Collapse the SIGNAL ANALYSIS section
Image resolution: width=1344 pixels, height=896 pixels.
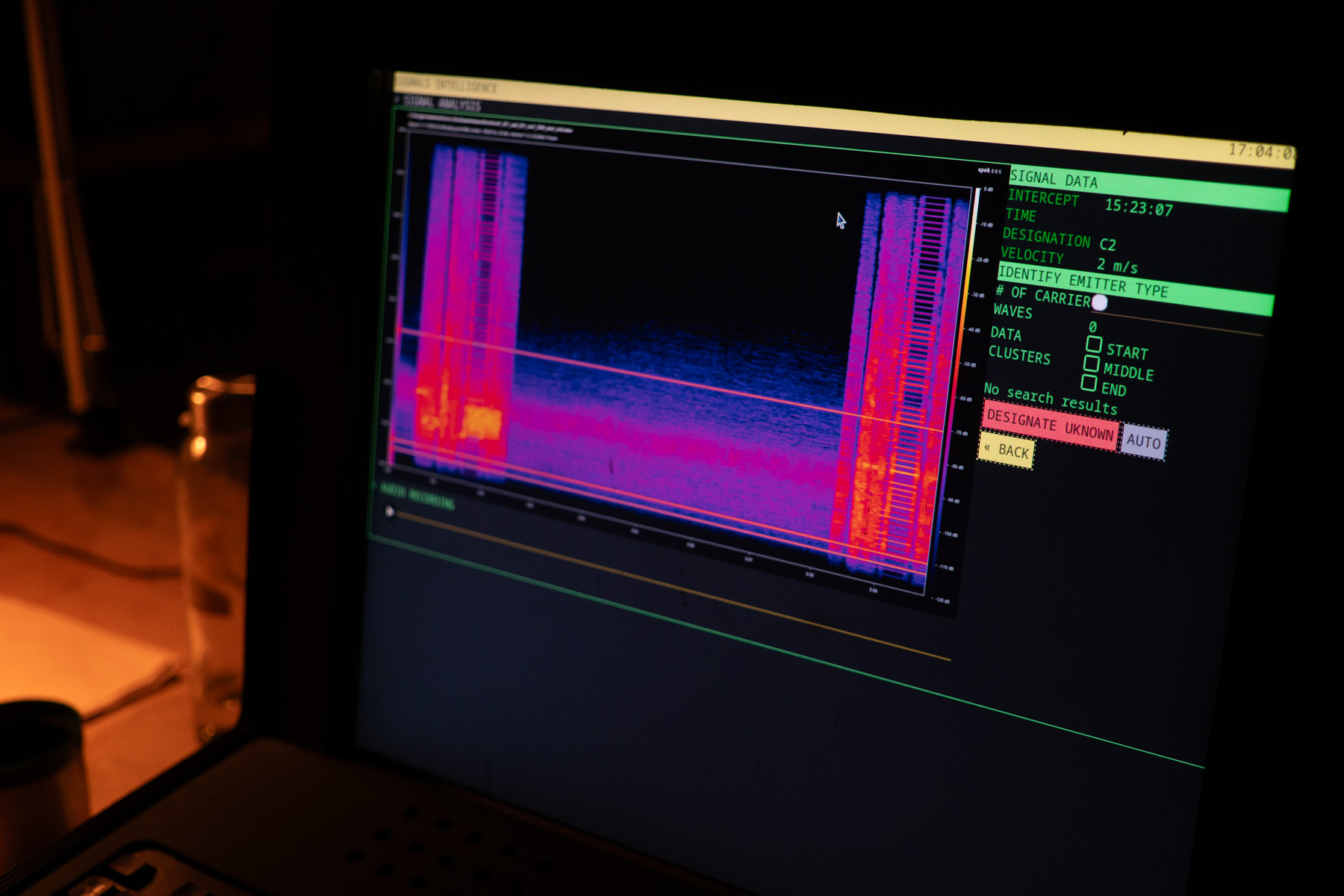(441, 103)
